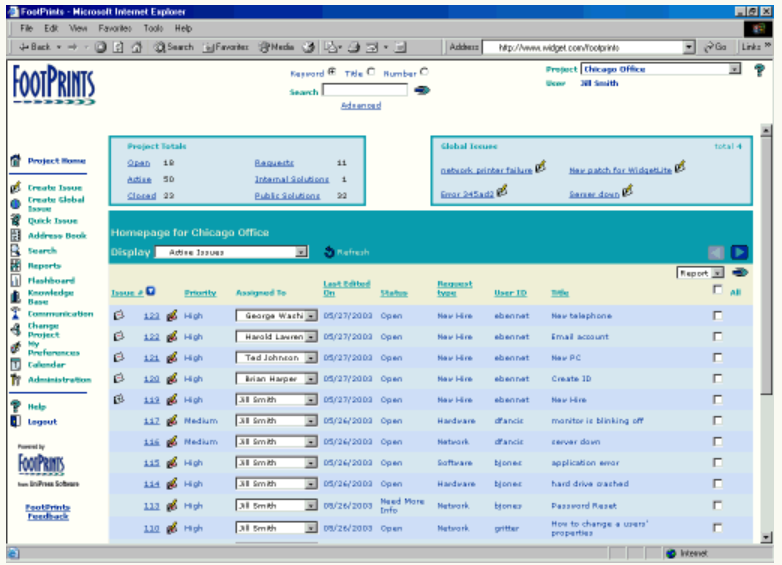Open the Address Book icon

[x=16, y=236]
